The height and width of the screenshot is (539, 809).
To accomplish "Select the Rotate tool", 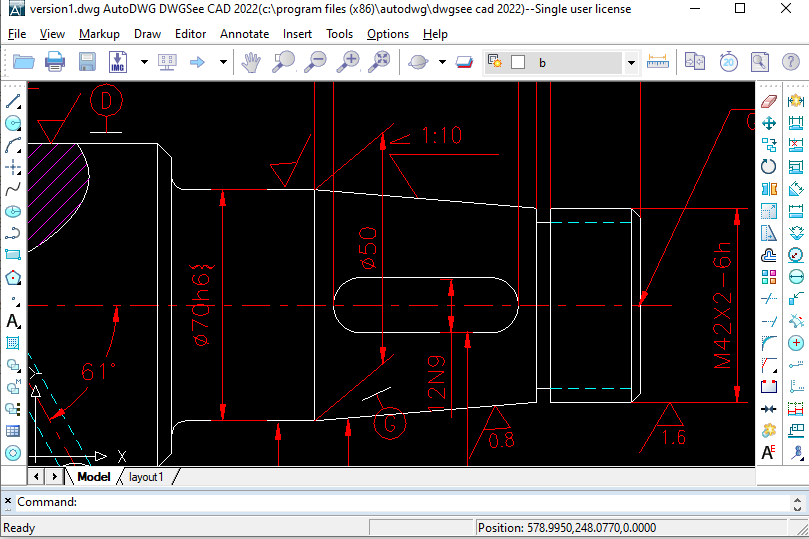I will click(769, 167).
